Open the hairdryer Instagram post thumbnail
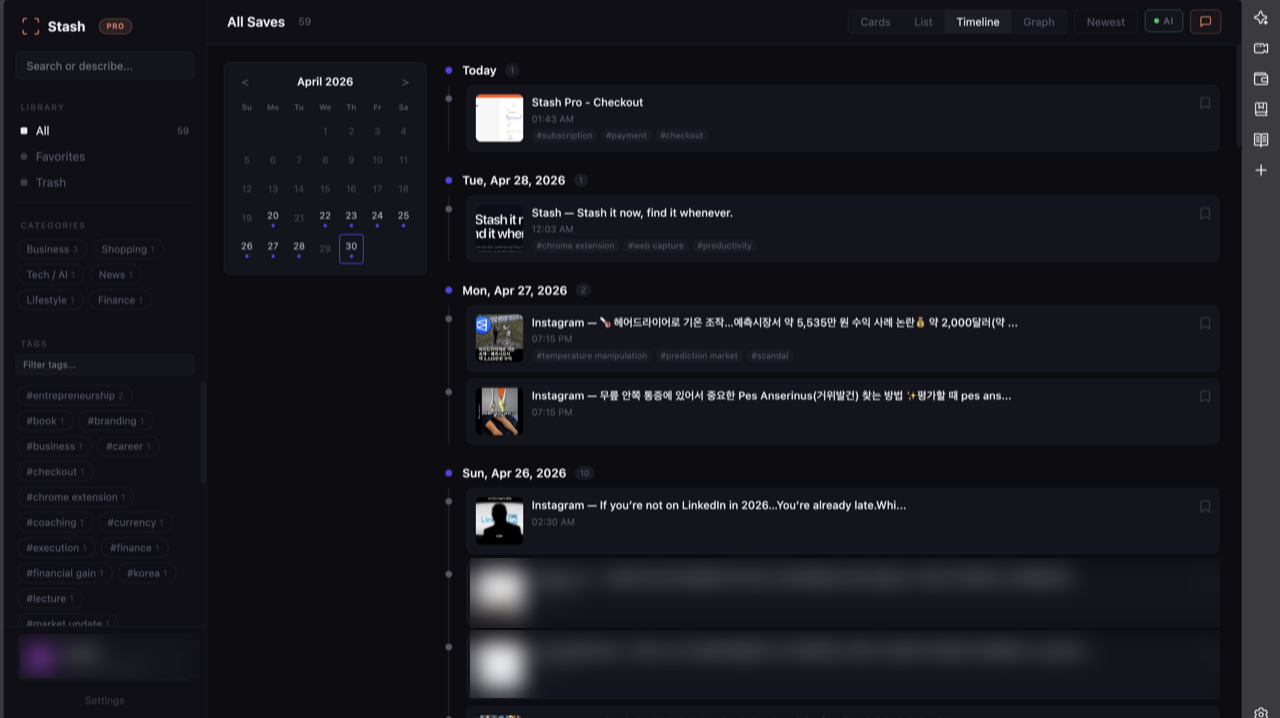 [499, 338]
